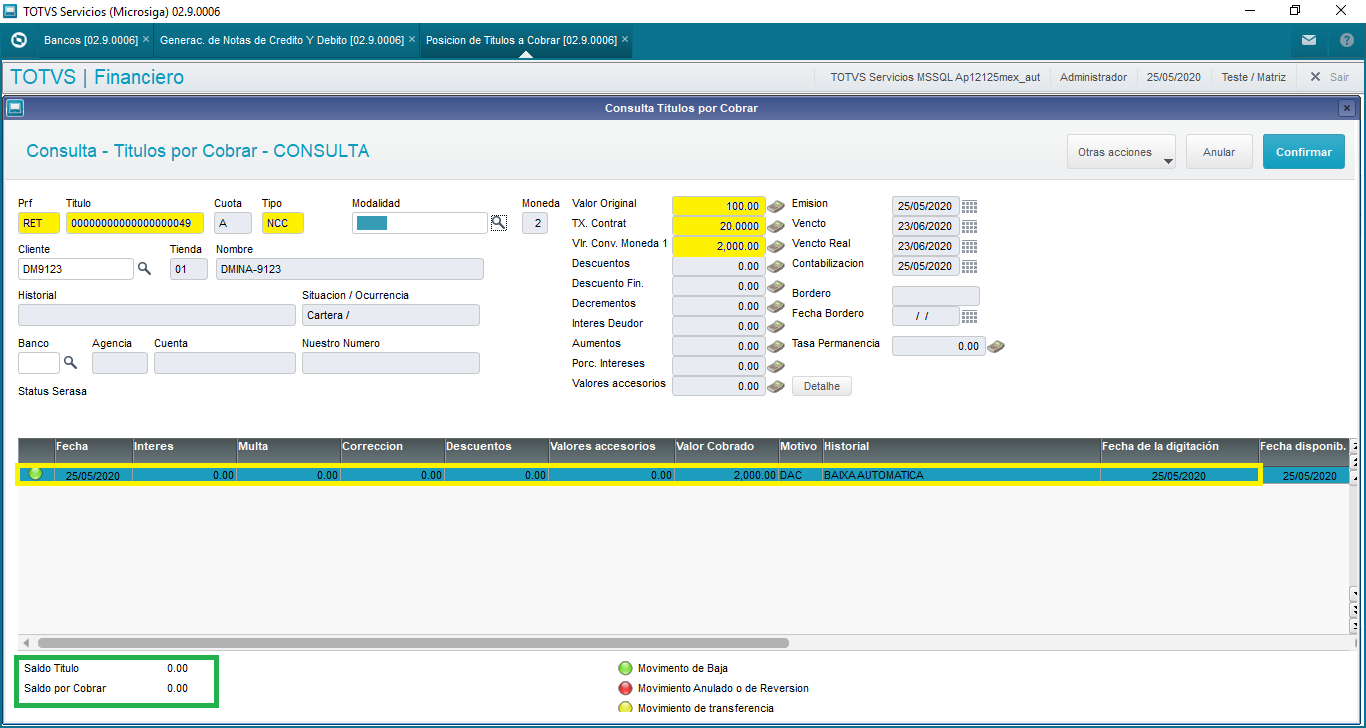Click the system date 25/05/2020 in header

1174,77
